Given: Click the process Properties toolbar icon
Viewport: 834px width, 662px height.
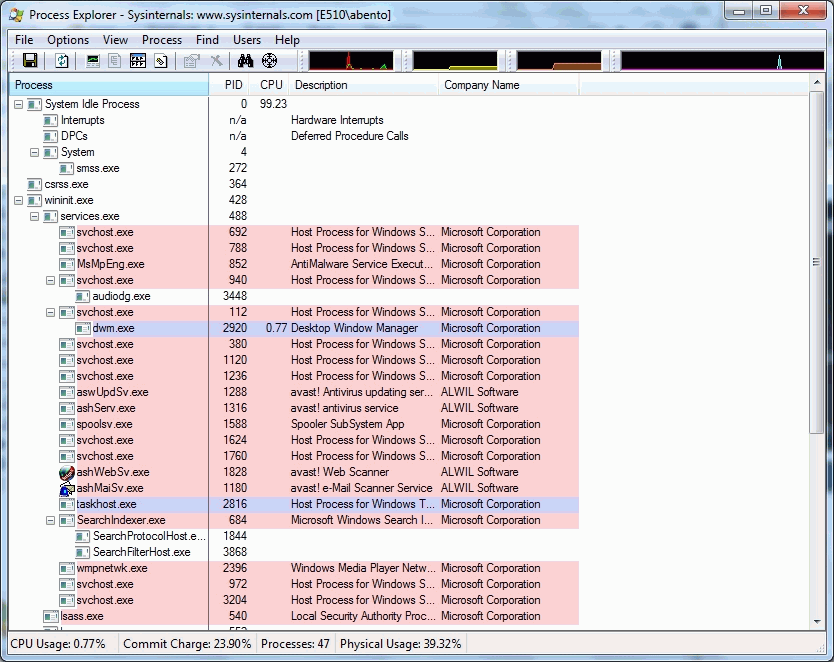Looking at the screenshot, I should pyautogui.click(x=189, y=60).
